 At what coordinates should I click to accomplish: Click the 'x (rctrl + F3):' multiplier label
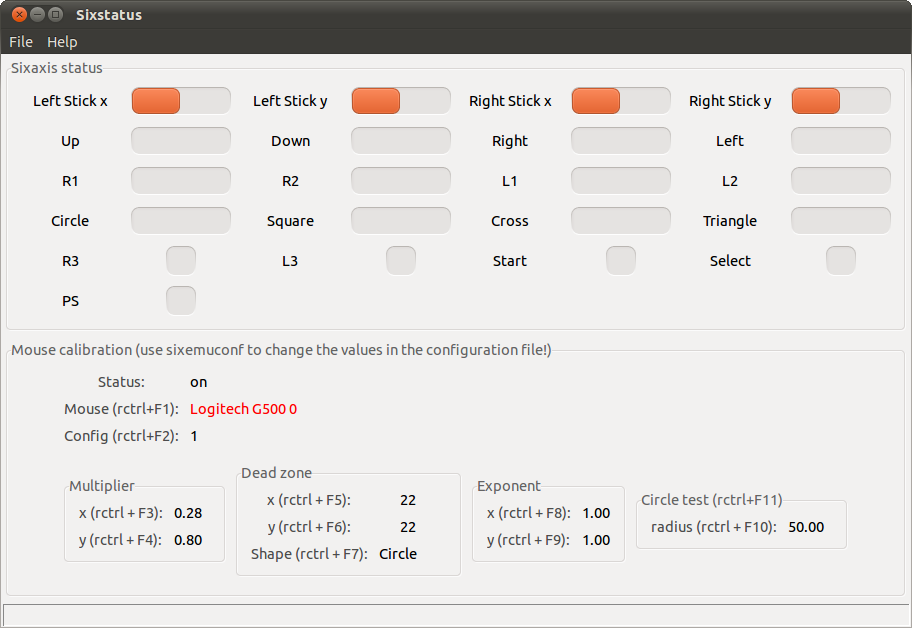[x=121, y=513]
